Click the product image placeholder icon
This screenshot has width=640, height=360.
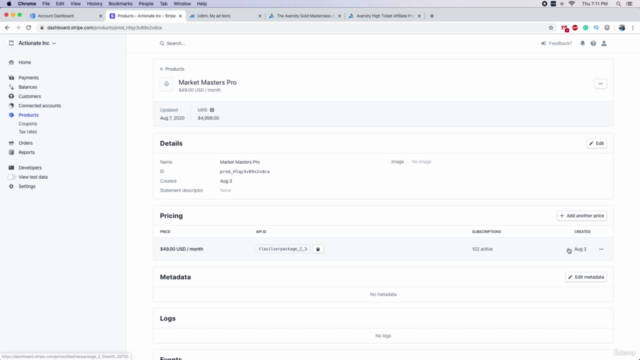point(167,84)
